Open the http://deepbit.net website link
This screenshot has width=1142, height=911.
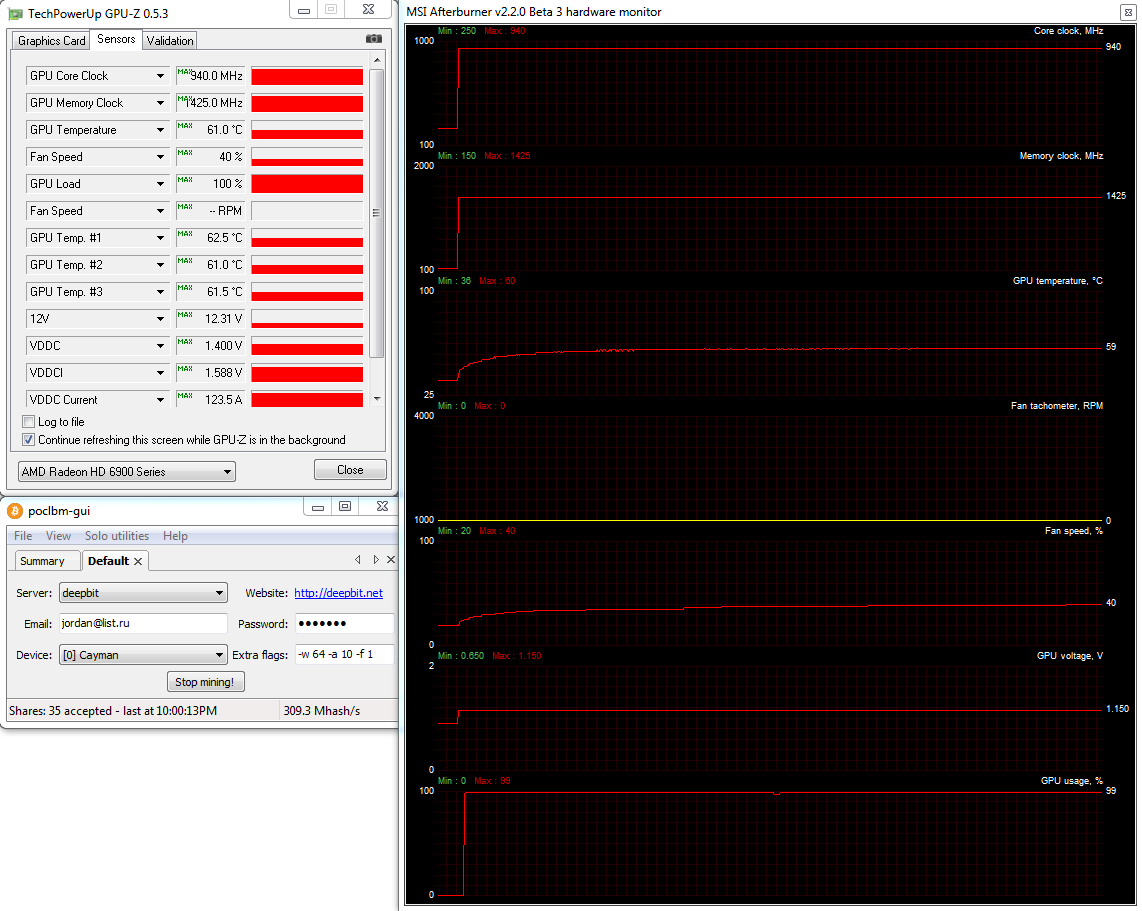point(339,593)
